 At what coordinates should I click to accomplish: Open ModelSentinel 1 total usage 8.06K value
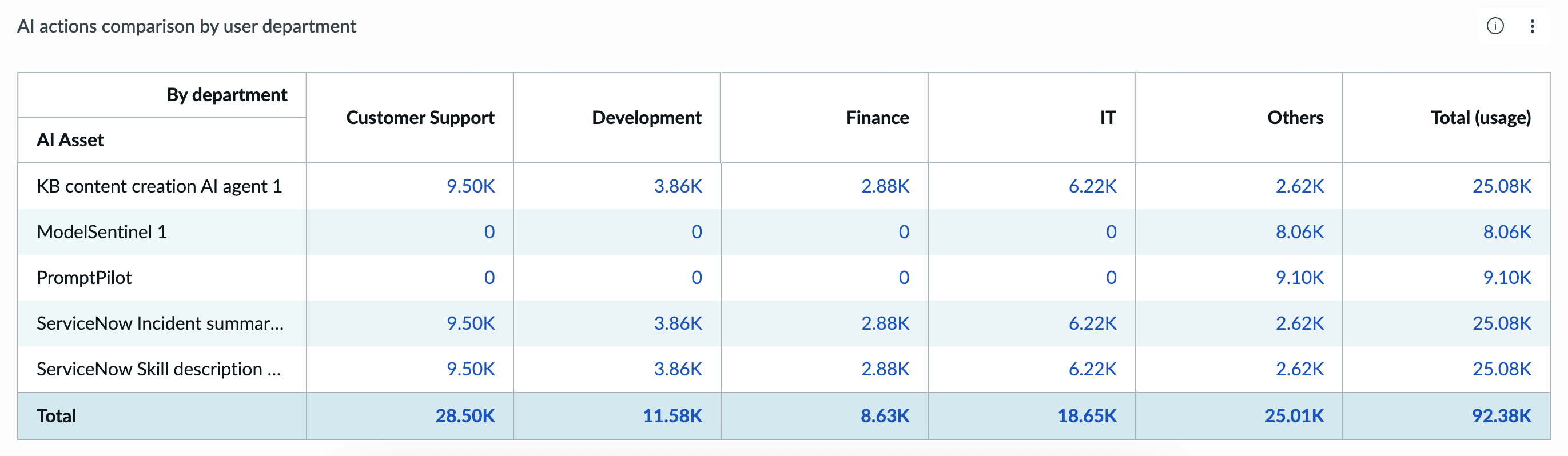click(1506, 231)
